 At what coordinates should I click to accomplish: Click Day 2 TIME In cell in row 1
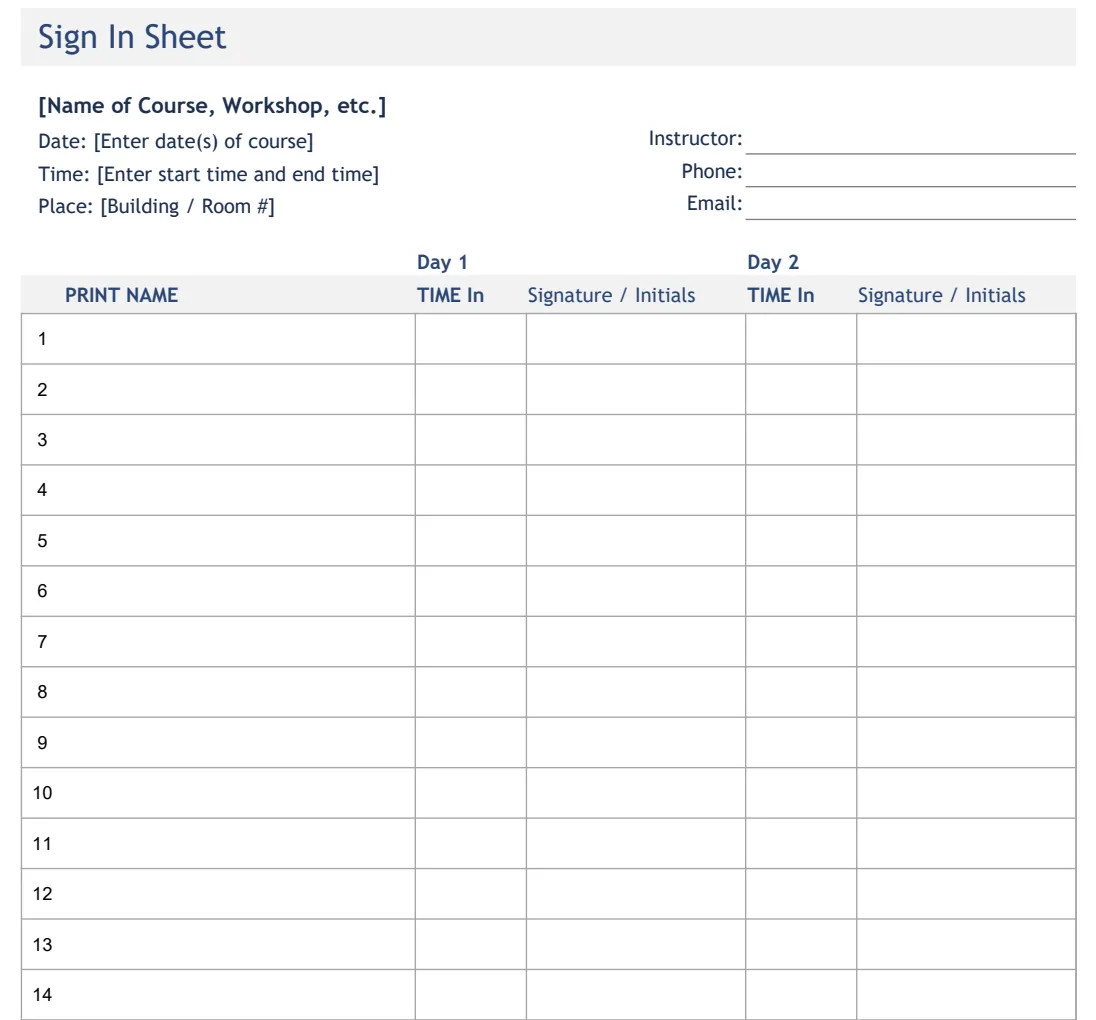[801, 339]
